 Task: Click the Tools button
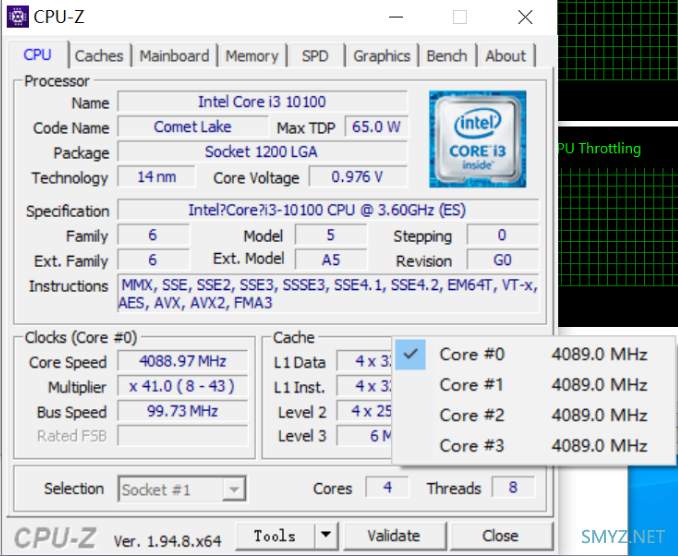coord(275,536)
